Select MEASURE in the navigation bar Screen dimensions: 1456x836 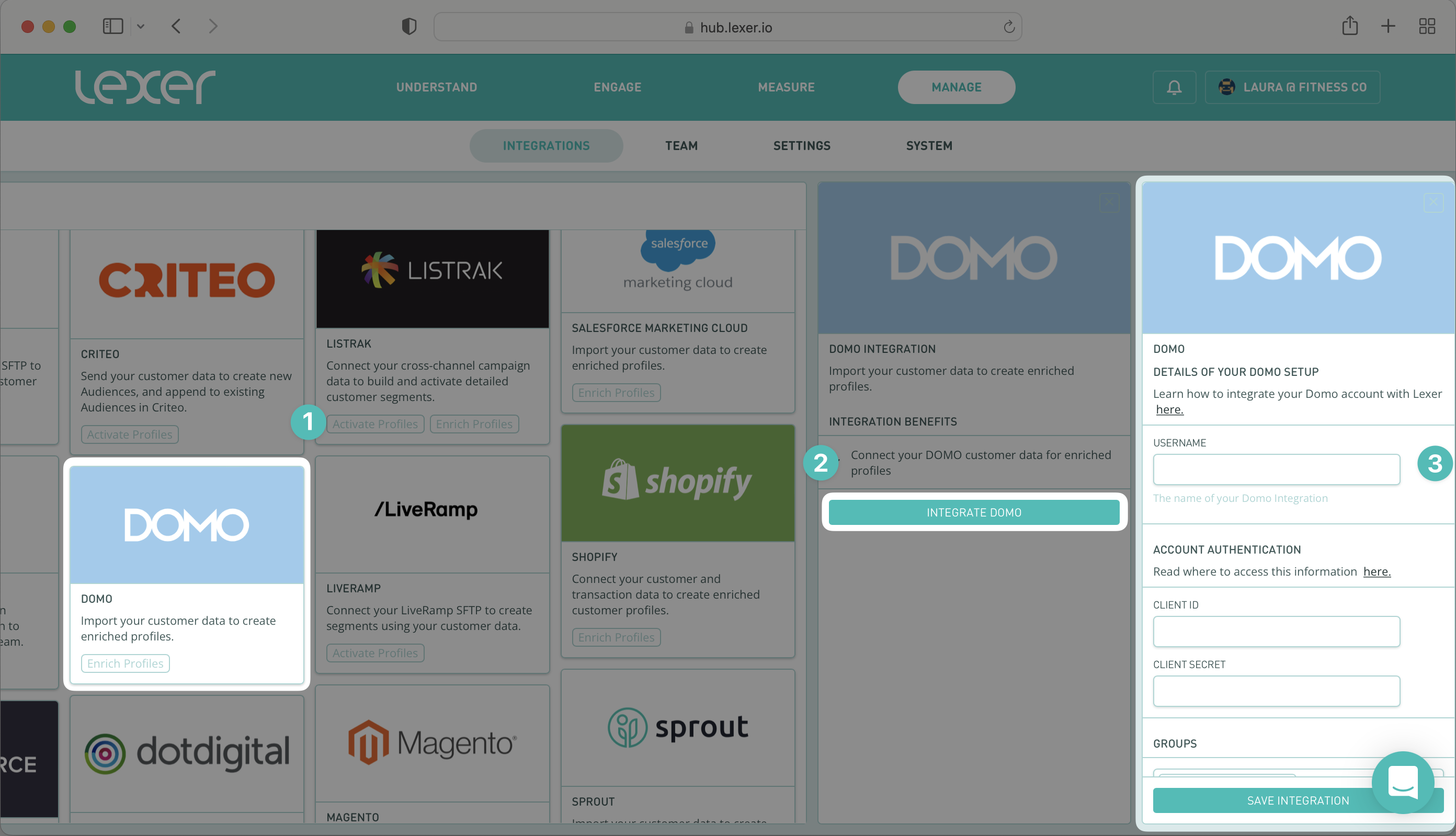(x=786, y=87)
